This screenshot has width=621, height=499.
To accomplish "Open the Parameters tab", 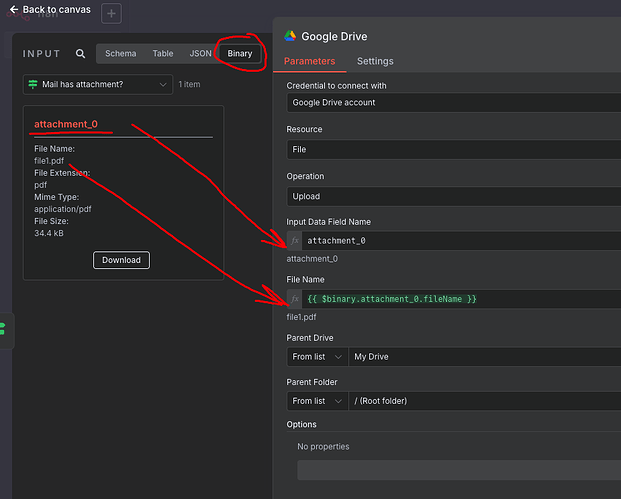I will tap(309, 61).
